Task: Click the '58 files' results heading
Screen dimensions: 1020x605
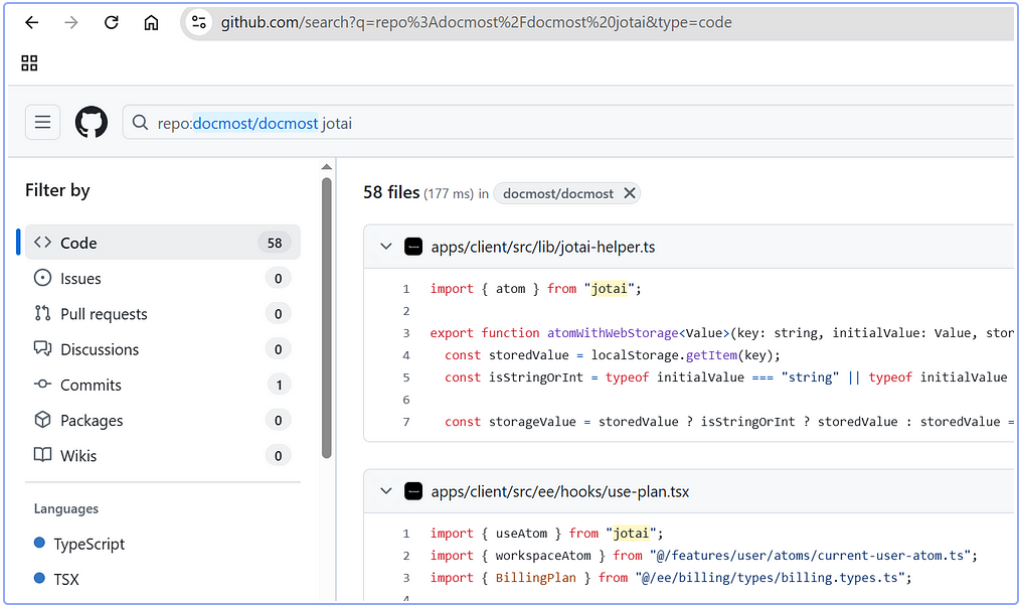Action: tap(391, 193)
